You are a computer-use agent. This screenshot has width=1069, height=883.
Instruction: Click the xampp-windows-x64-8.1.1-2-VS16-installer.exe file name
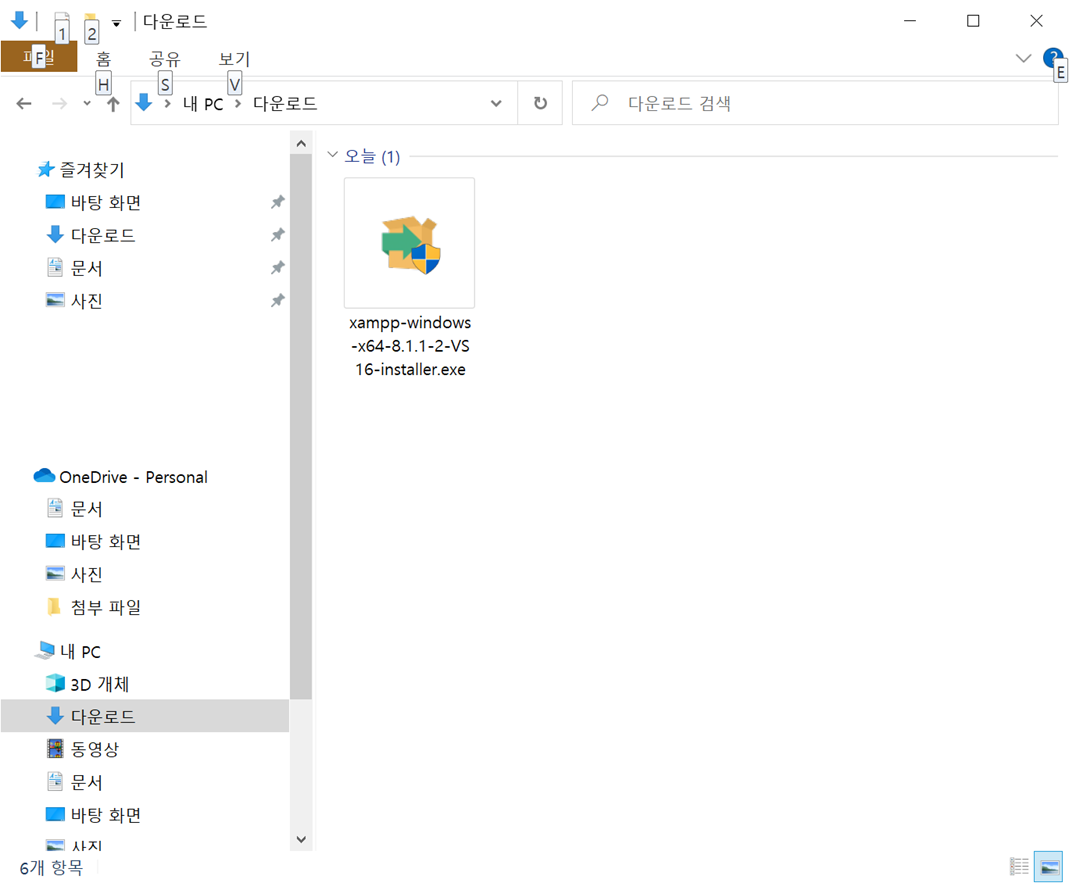point(410,346)
